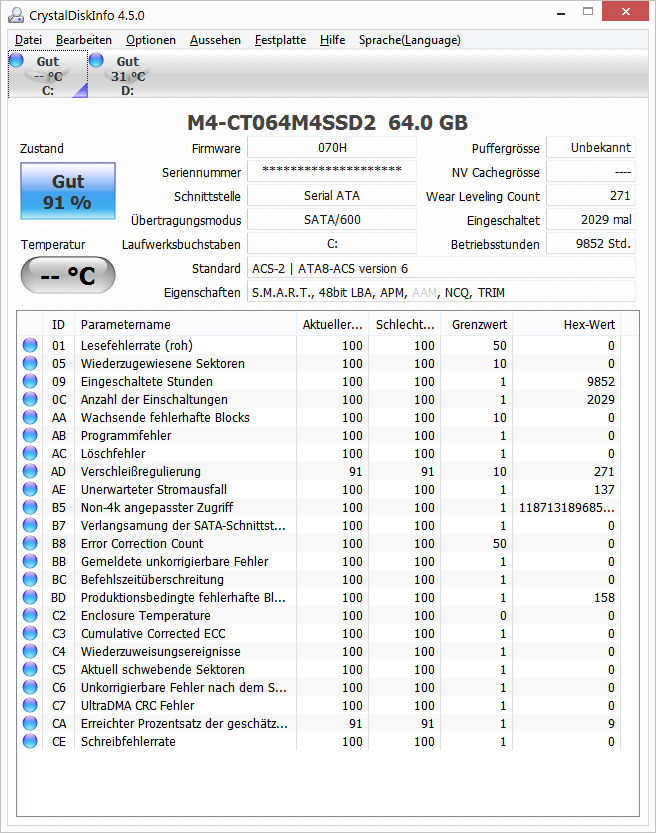Click the status orb for Wachsende fehlerhafte Blocks

click(30, 418)
